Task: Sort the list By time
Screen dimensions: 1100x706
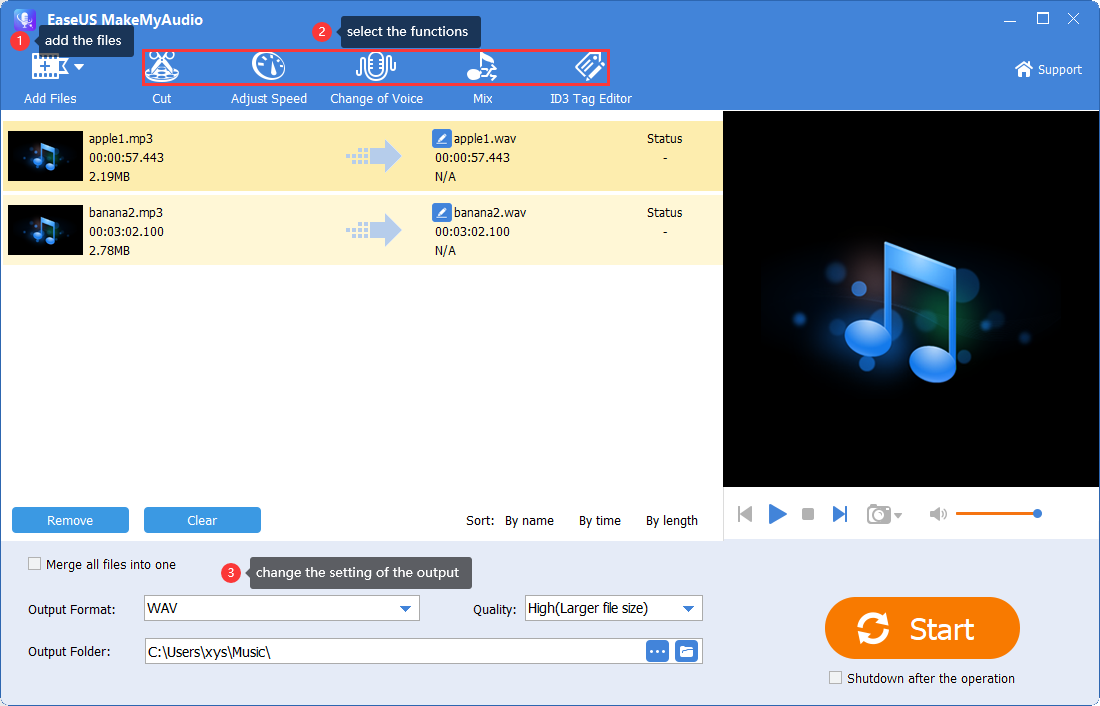Action: point(600,521)
